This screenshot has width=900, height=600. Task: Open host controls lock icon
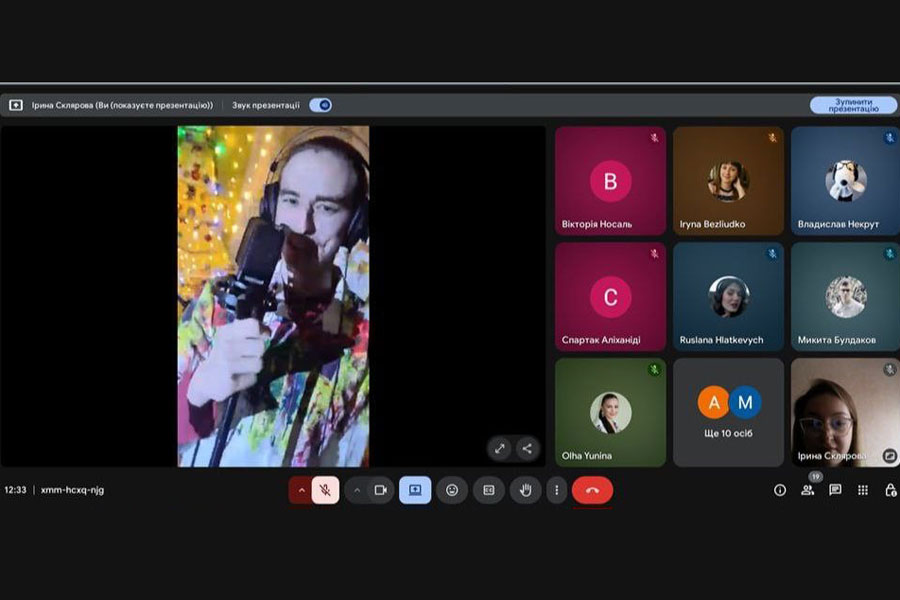[x=890, y=490]
